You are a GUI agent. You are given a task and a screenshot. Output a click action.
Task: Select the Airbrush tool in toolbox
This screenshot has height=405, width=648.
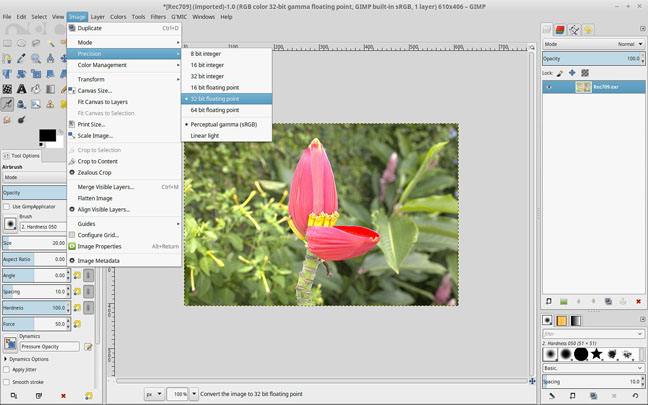[7, 104]
